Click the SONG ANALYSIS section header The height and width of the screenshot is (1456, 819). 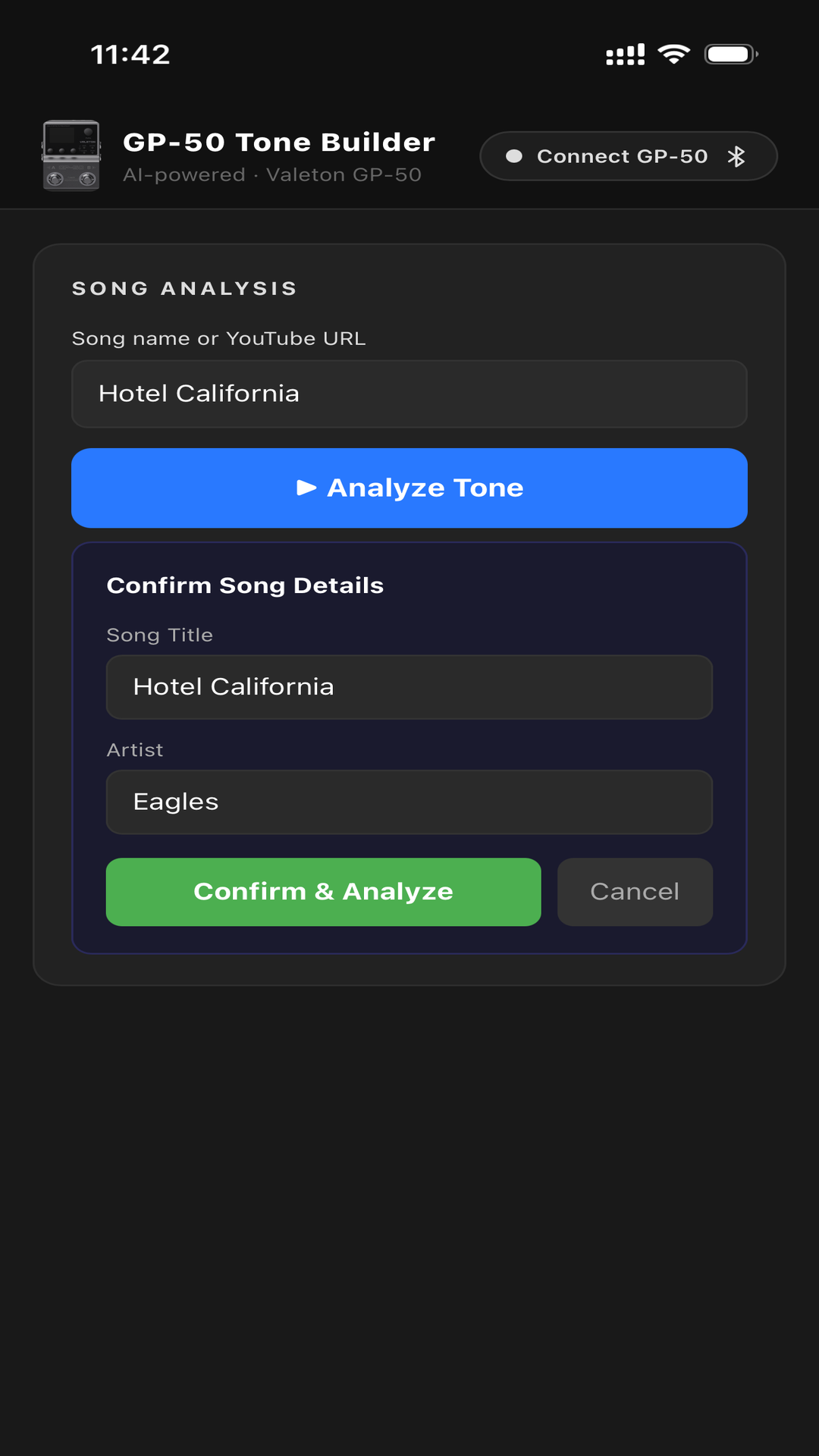click(x=184, y=288)
